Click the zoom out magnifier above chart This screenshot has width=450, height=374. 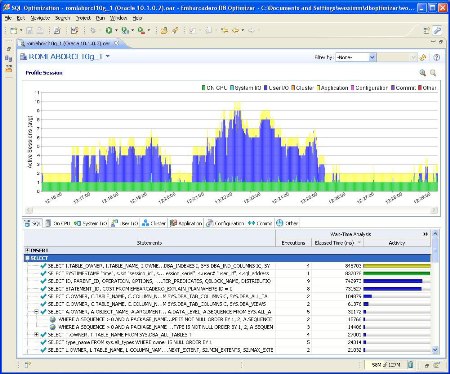pos(433,73)
